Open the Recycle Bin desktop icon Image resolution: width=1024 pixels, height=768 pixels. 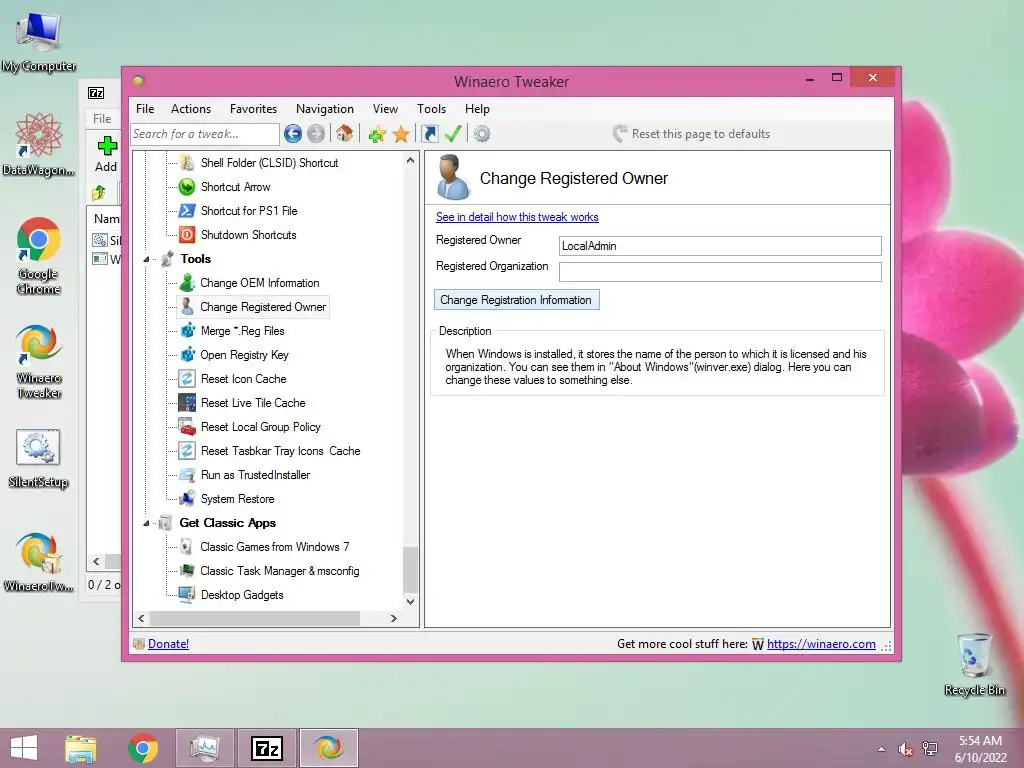[x=974, y=664]
